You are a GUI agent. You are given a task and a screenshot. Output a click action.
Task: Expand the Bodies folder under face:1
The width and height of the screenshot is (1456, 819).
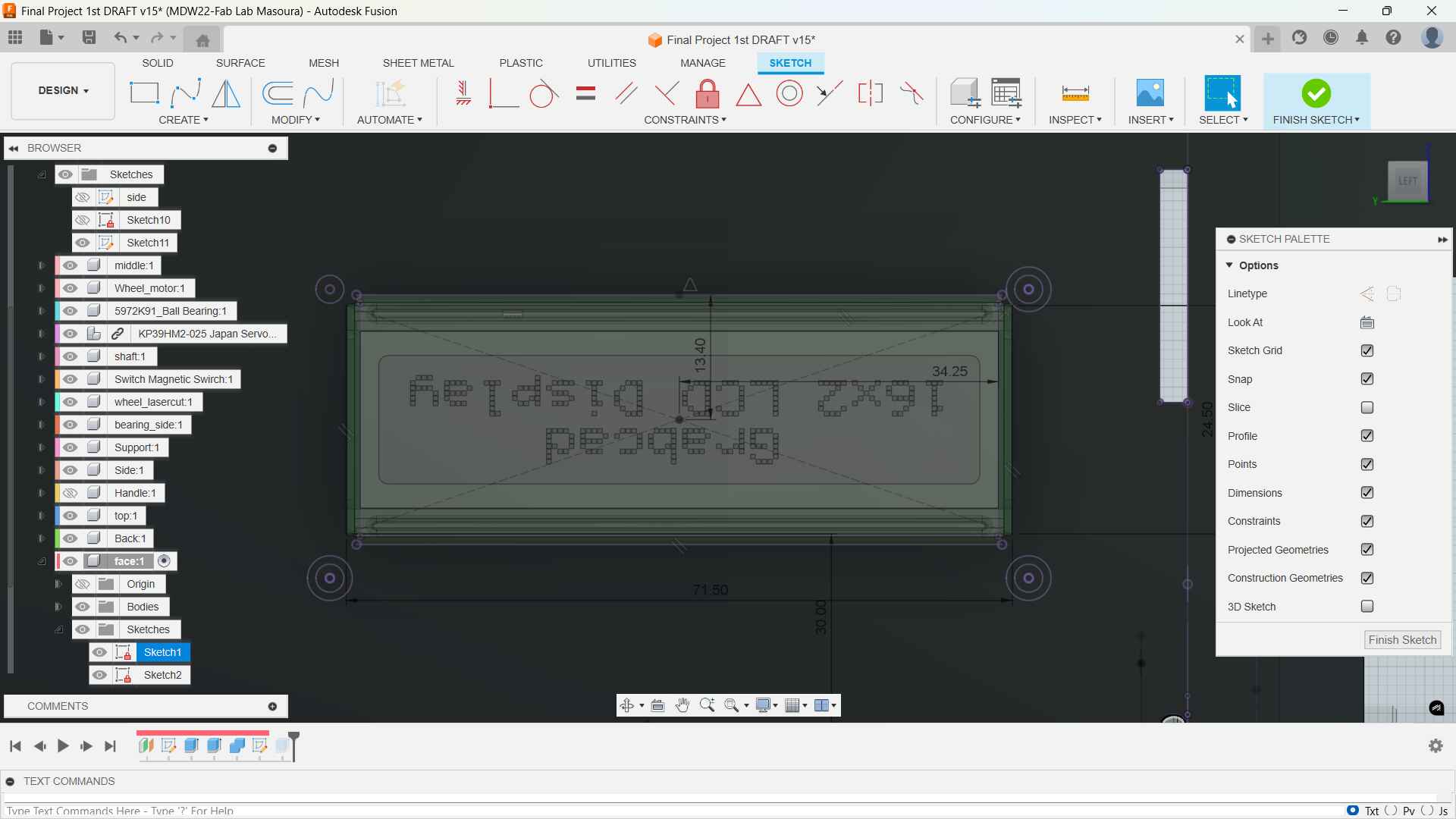pyautogui.click(x=58, y=607)
